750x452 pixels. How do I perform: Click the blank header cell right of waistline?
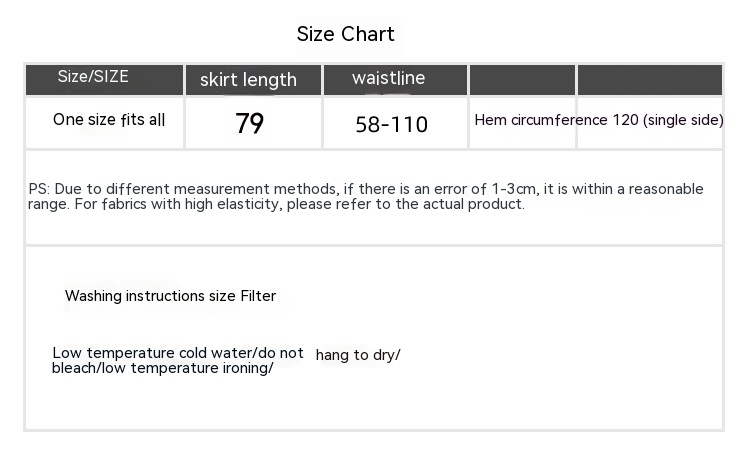click(x=522, y=80)
